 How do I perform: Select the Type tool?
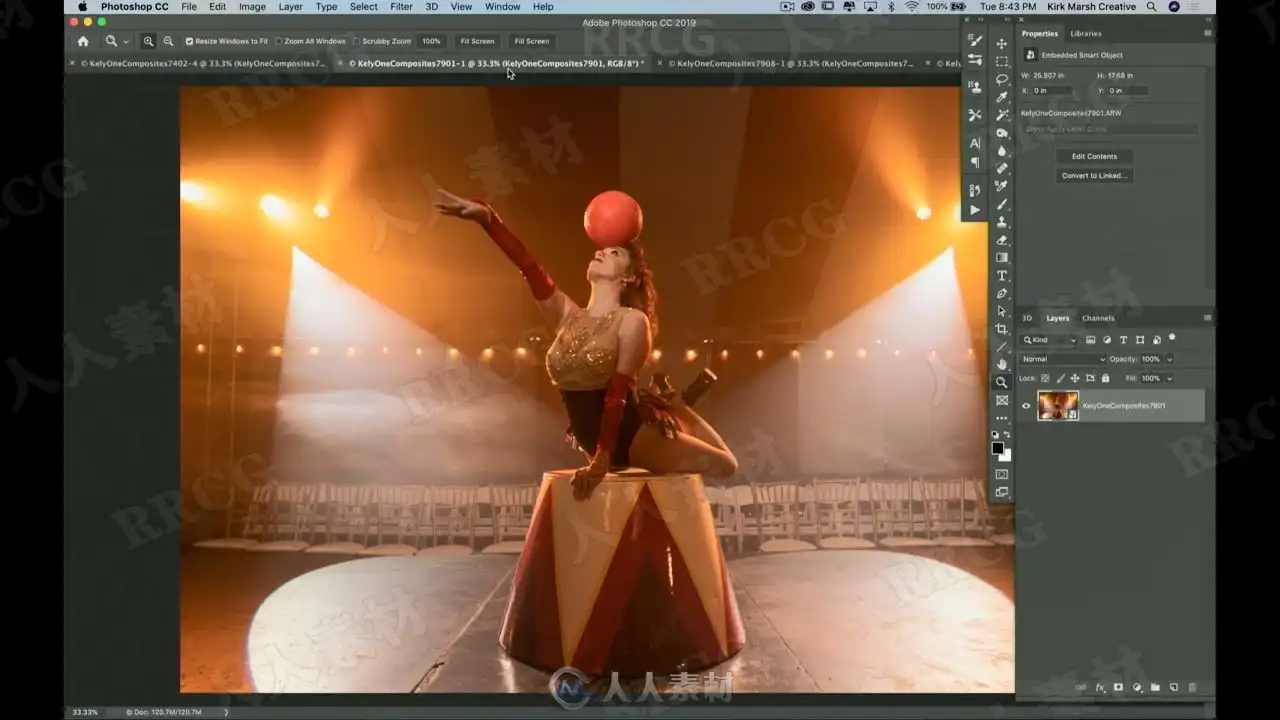pos(1002,276)
